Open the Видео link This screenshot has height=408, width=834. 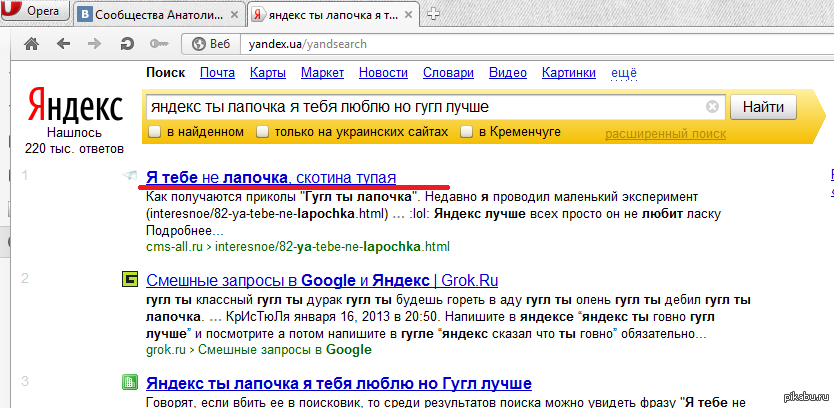coord(508,73)
